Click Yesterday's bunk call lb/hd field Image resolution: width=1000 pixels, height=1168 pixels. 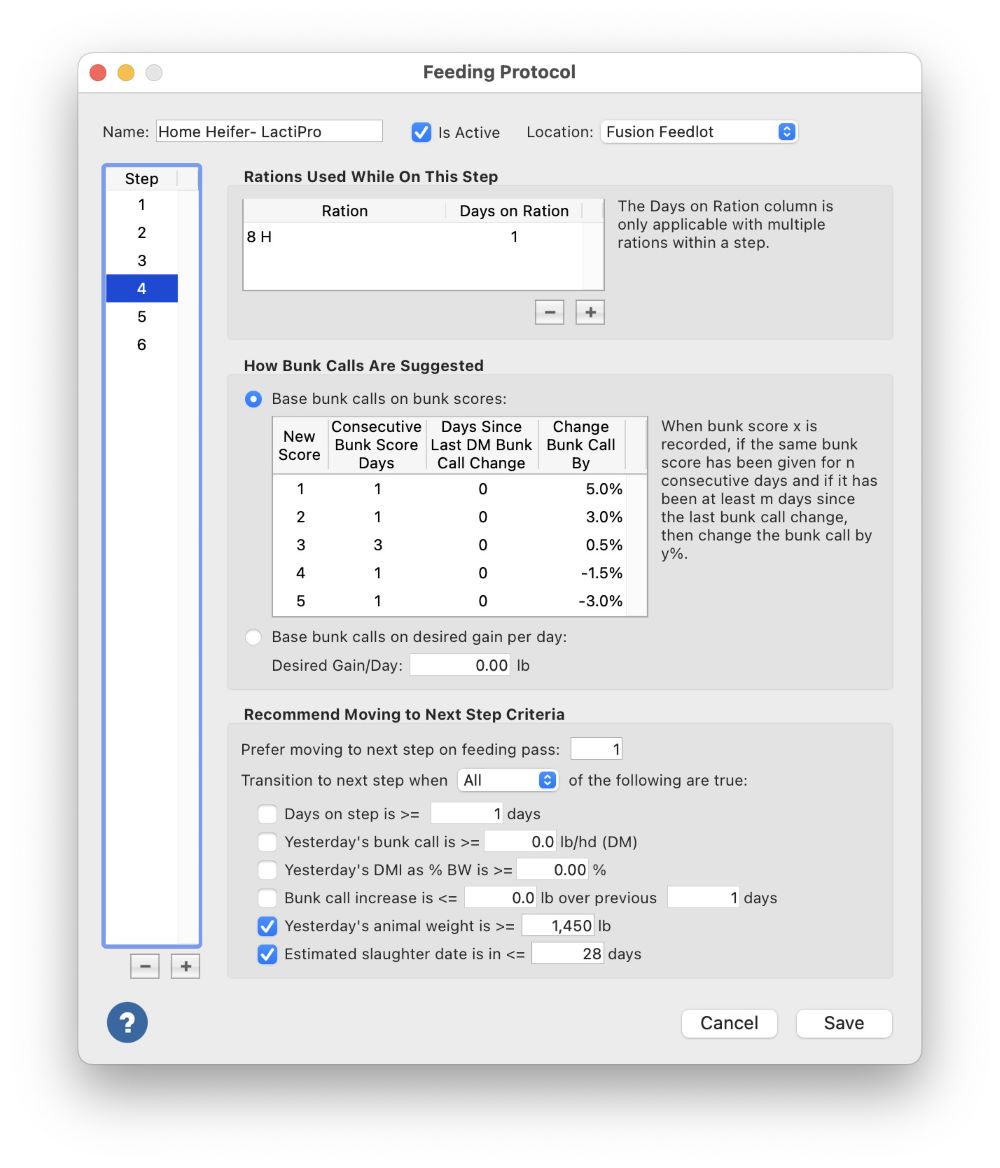click(x=520, y=842)
